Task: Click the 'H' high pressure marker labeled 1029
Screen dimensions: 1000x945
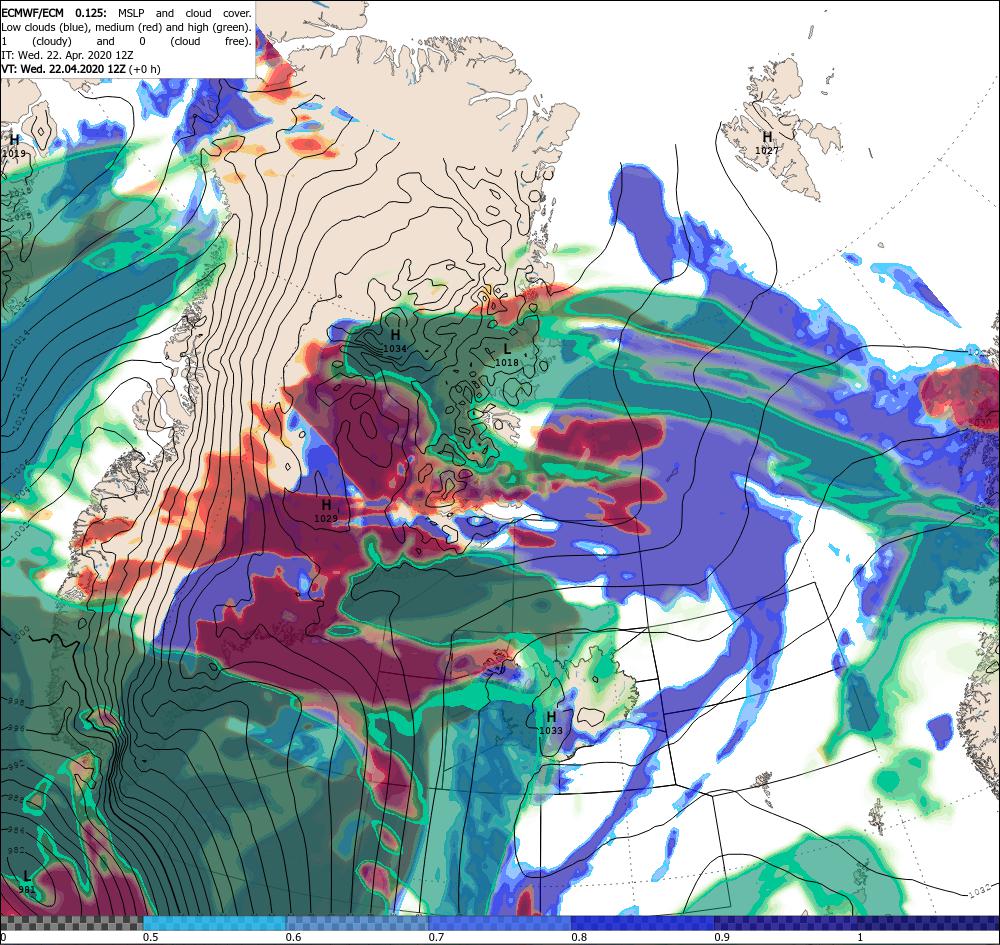Action: pyautogui.click(x=326, y=505)
